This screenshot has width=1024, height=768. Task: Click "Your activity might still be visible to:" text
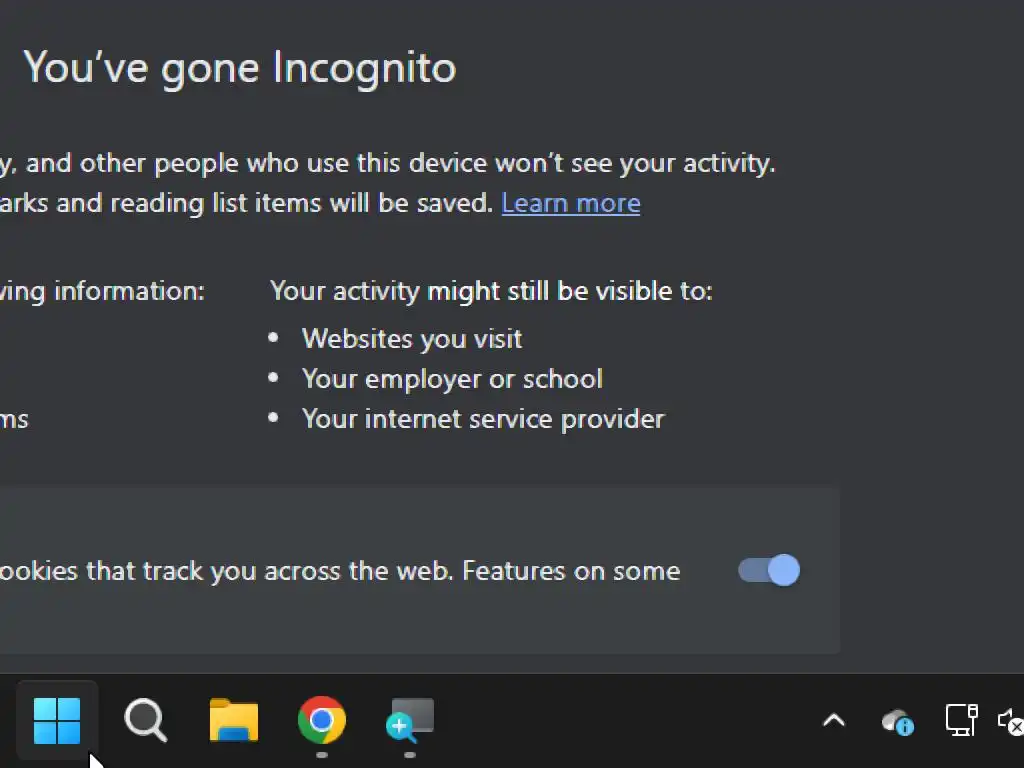[x=491, y=291]
